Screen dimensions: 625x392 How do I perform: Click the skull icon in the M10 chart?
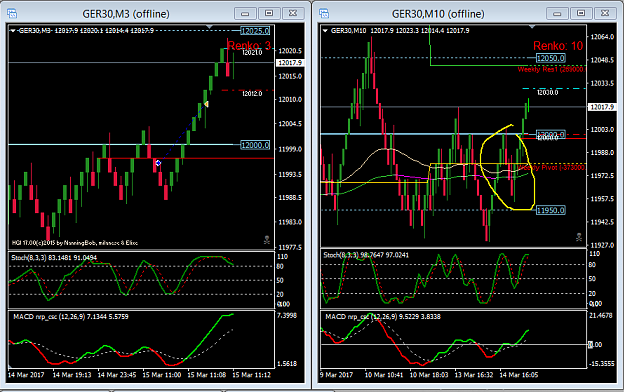point(579,237)
